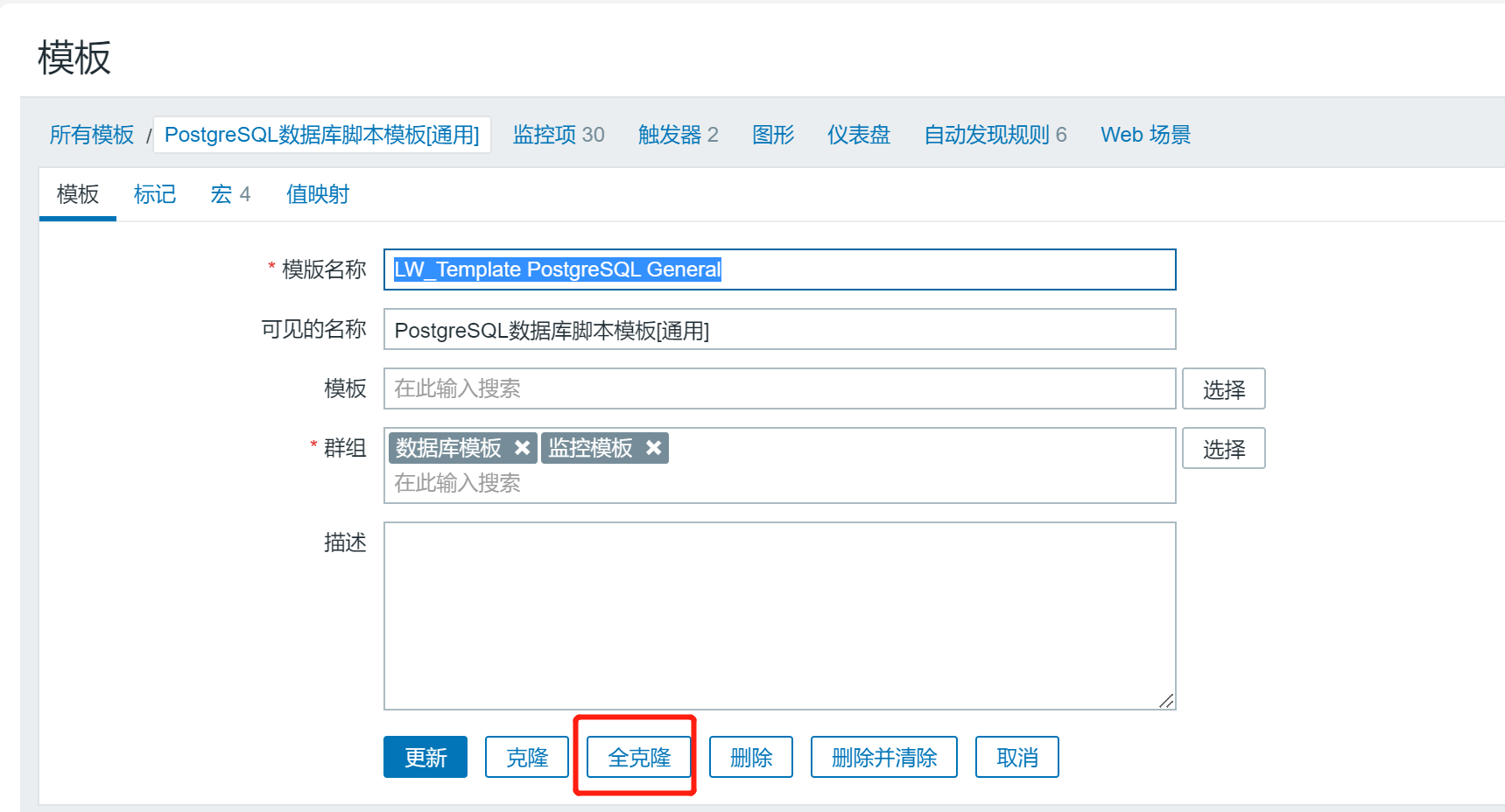Switch to the 标记 tab
This screenshot has width=1505, height=812.
point(155,194)
